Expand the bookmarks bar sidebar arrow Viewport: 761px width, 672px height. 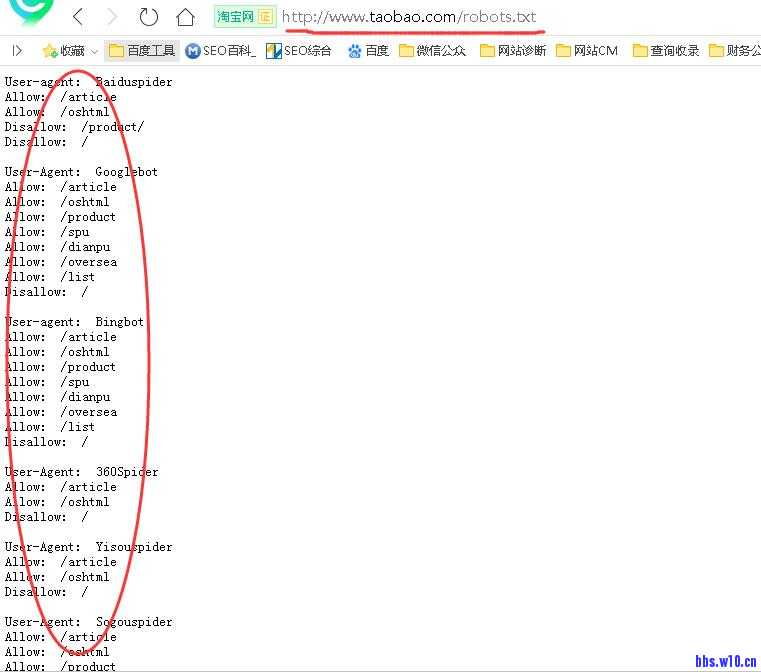(17, 50)
